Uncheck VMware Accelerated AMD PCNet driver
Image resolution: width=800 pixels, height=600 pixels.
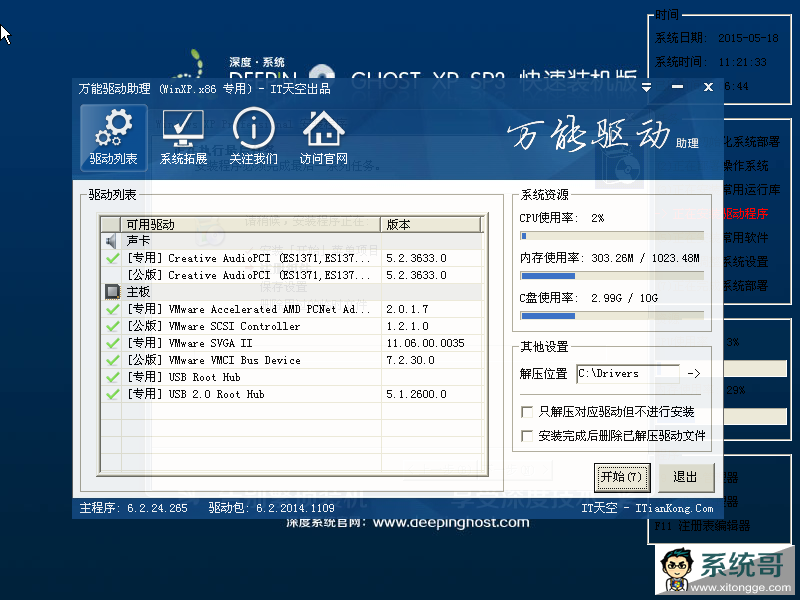(112, 309)
